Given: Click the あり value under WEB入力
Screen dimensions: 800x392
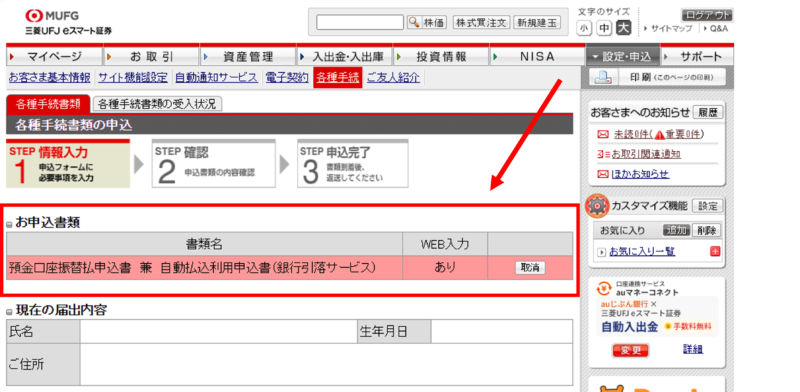Looking at the screenshot, I should coord(445,267).
